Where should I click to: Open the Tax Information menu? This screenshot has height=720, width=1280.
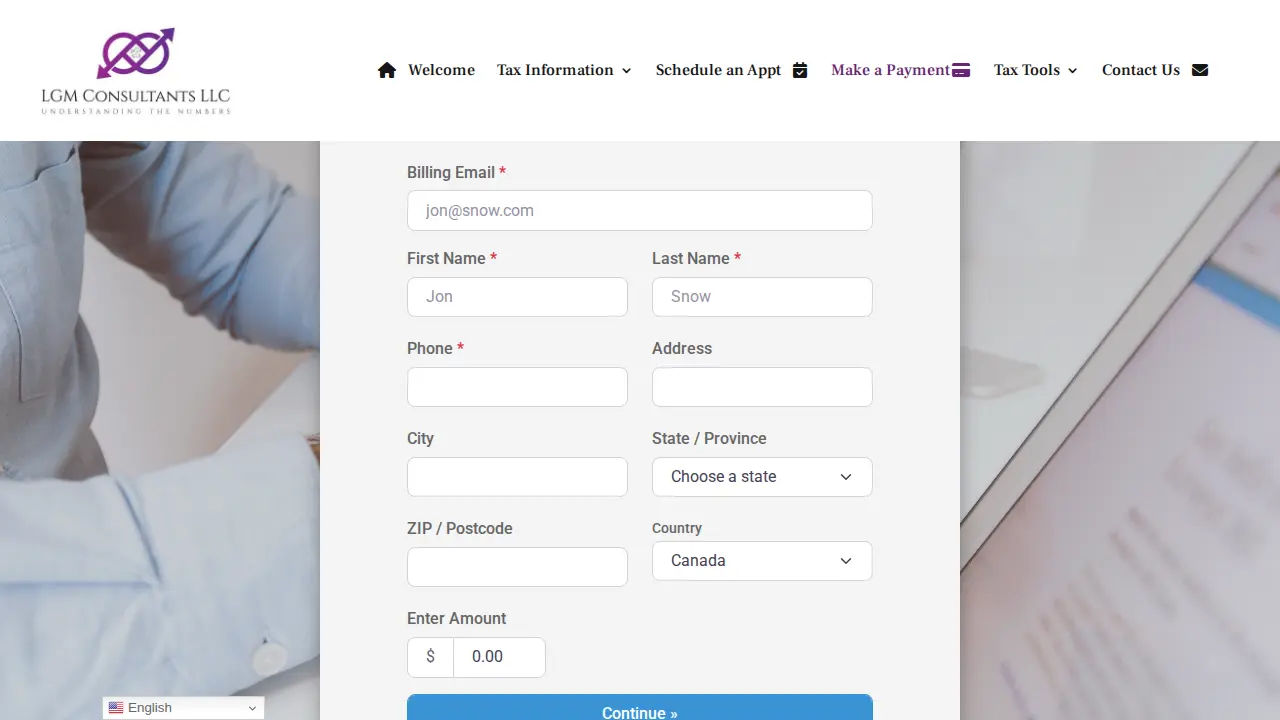coord(555,70)
